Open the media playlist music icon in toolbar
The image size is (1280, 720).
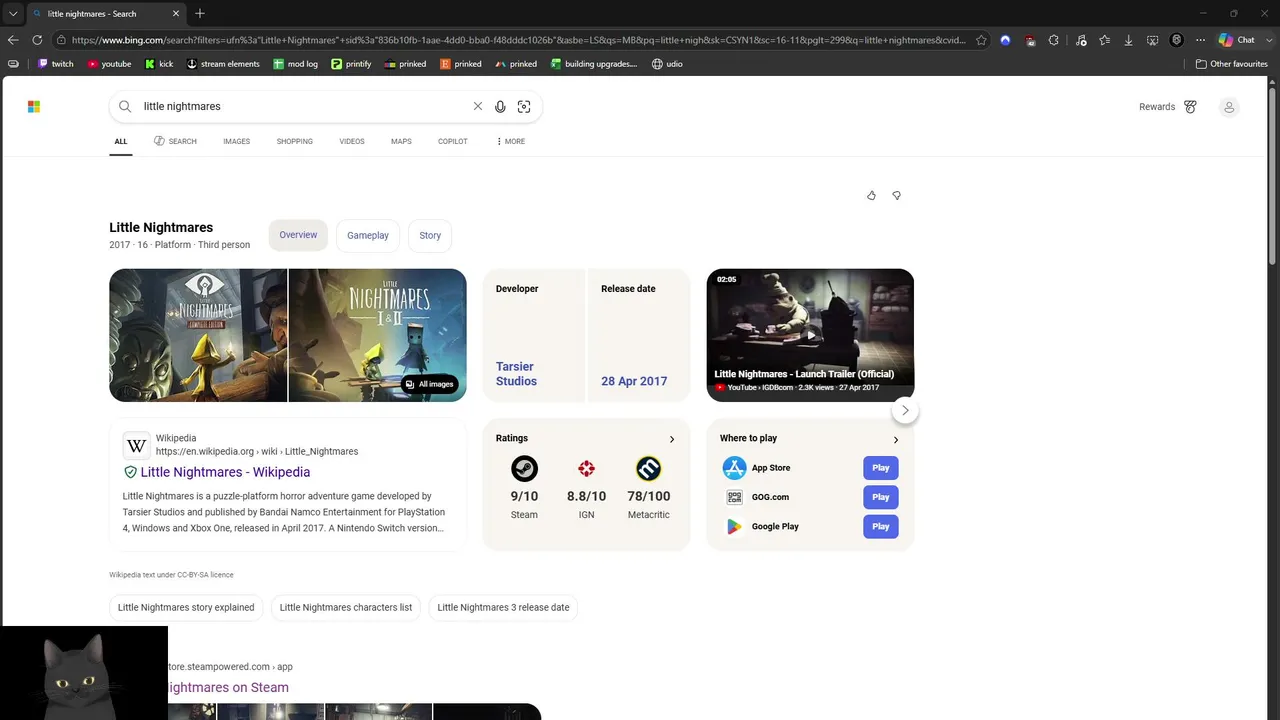pyautogui.click(x=1080, y=40)
